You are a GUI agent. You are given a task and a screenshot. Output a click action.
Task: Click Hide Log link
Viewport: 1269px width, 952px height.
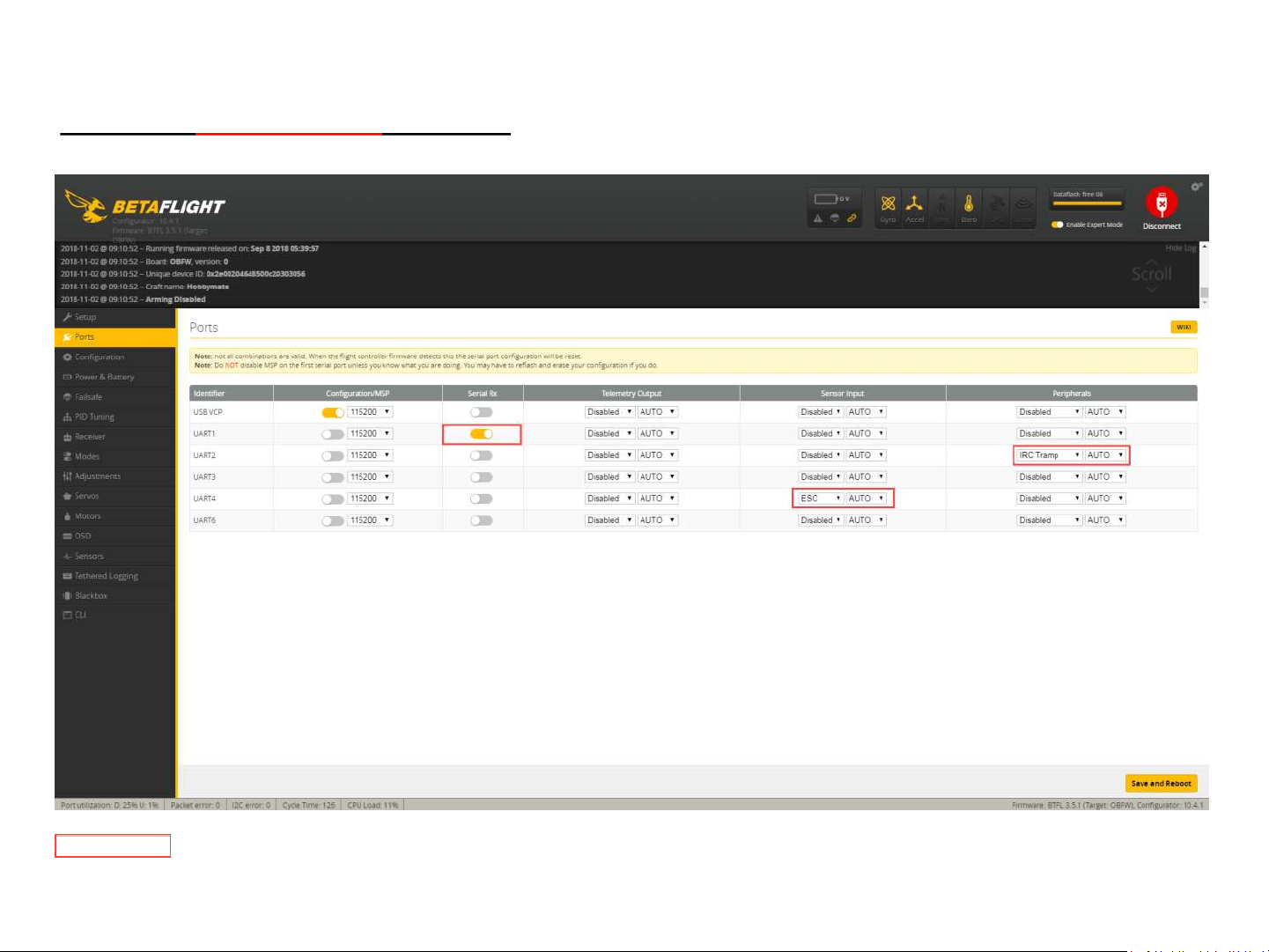(1180, 248)
